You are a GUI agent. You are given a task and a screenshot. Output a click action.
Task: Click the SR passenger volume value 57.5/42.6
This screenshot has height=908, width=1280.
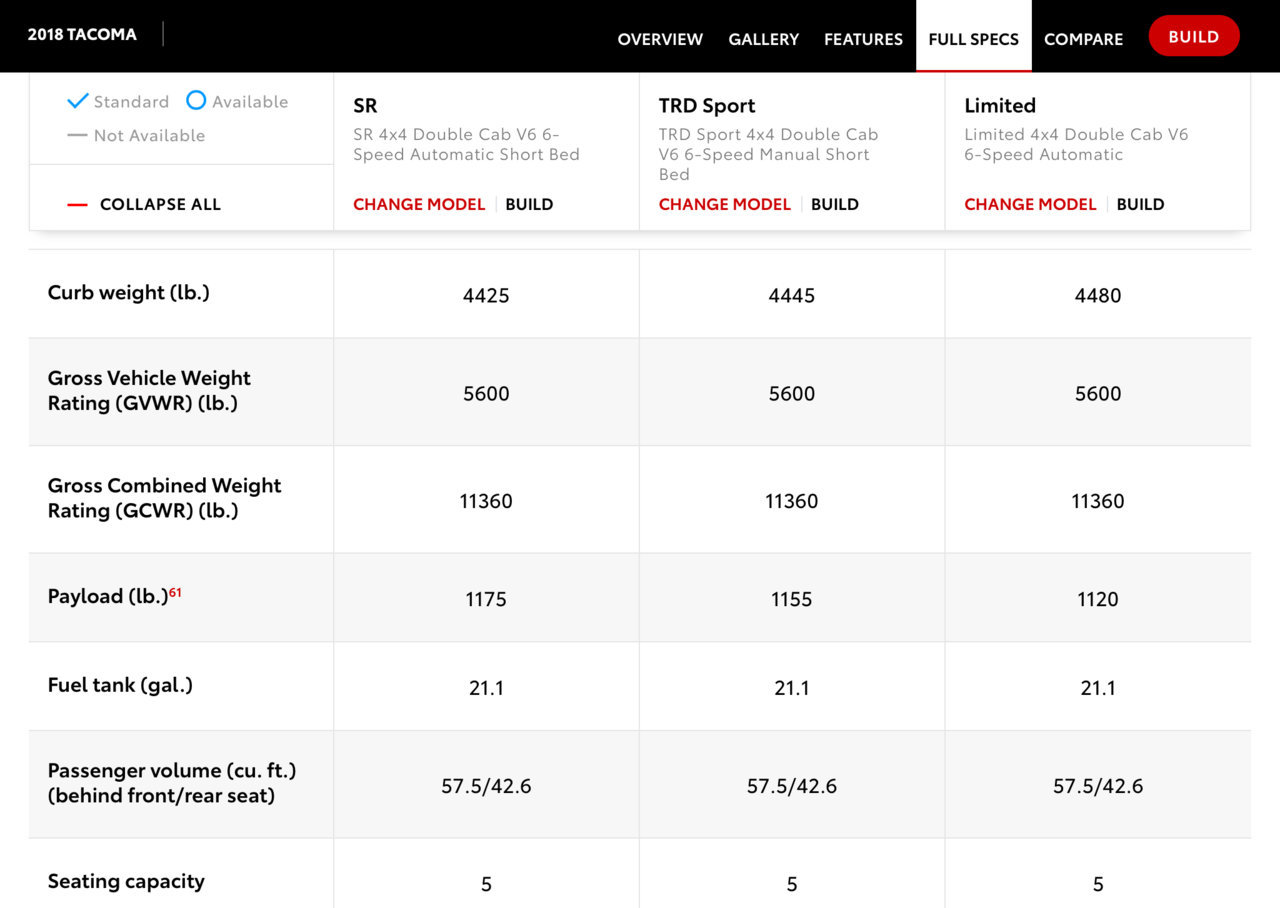coord(486,786)
